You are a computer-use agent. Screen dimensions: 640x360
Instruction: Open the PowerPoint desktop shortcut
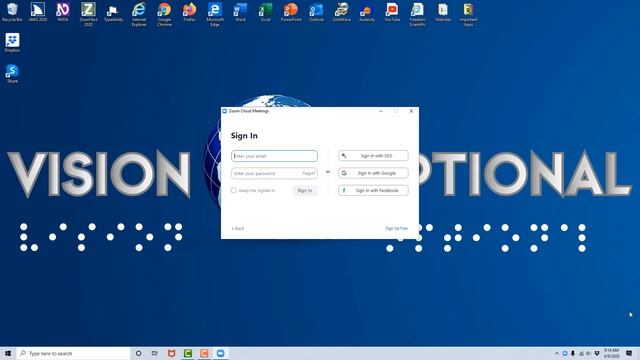click(291, 12)
